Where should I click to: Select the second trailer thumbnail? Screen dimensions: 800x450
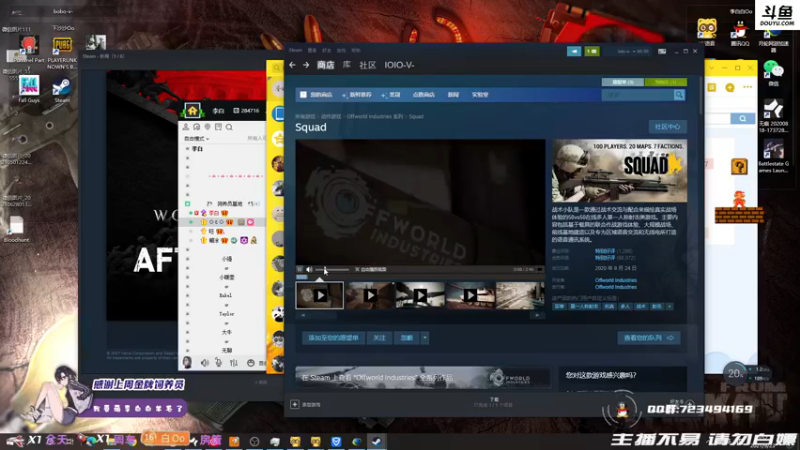pos(370,295)
